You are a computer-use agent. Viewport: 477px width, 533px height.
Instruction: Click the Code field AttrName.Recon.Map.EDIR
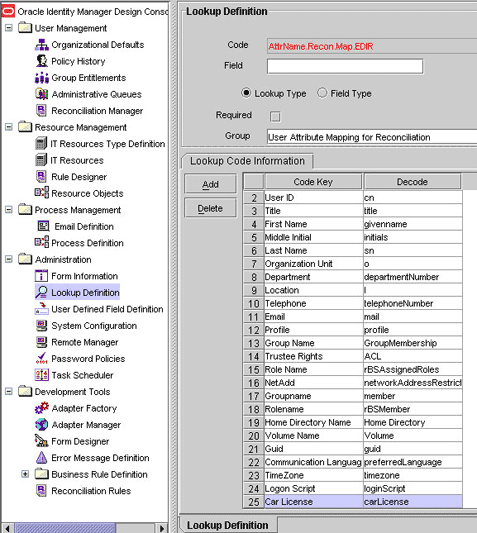point(372,46)
